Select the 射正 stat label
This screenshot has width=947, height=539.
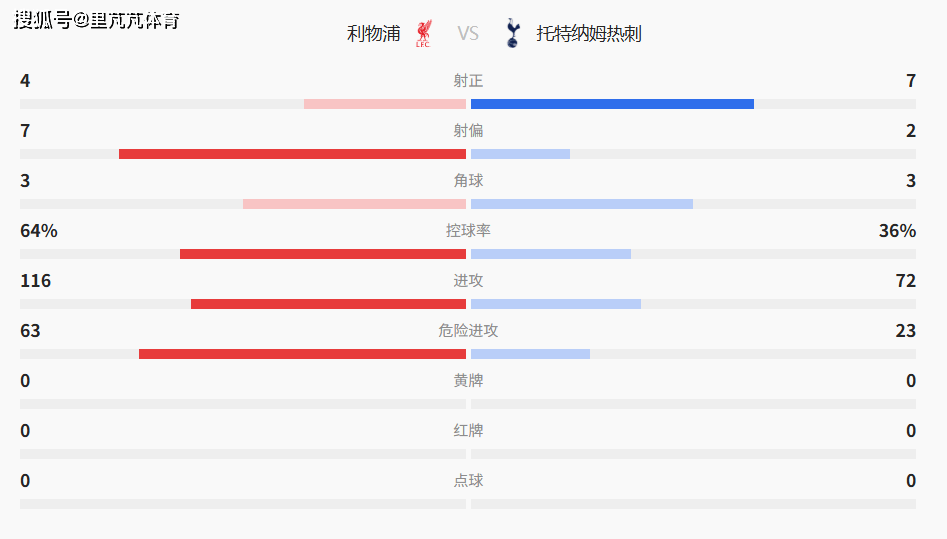(468, 81)
